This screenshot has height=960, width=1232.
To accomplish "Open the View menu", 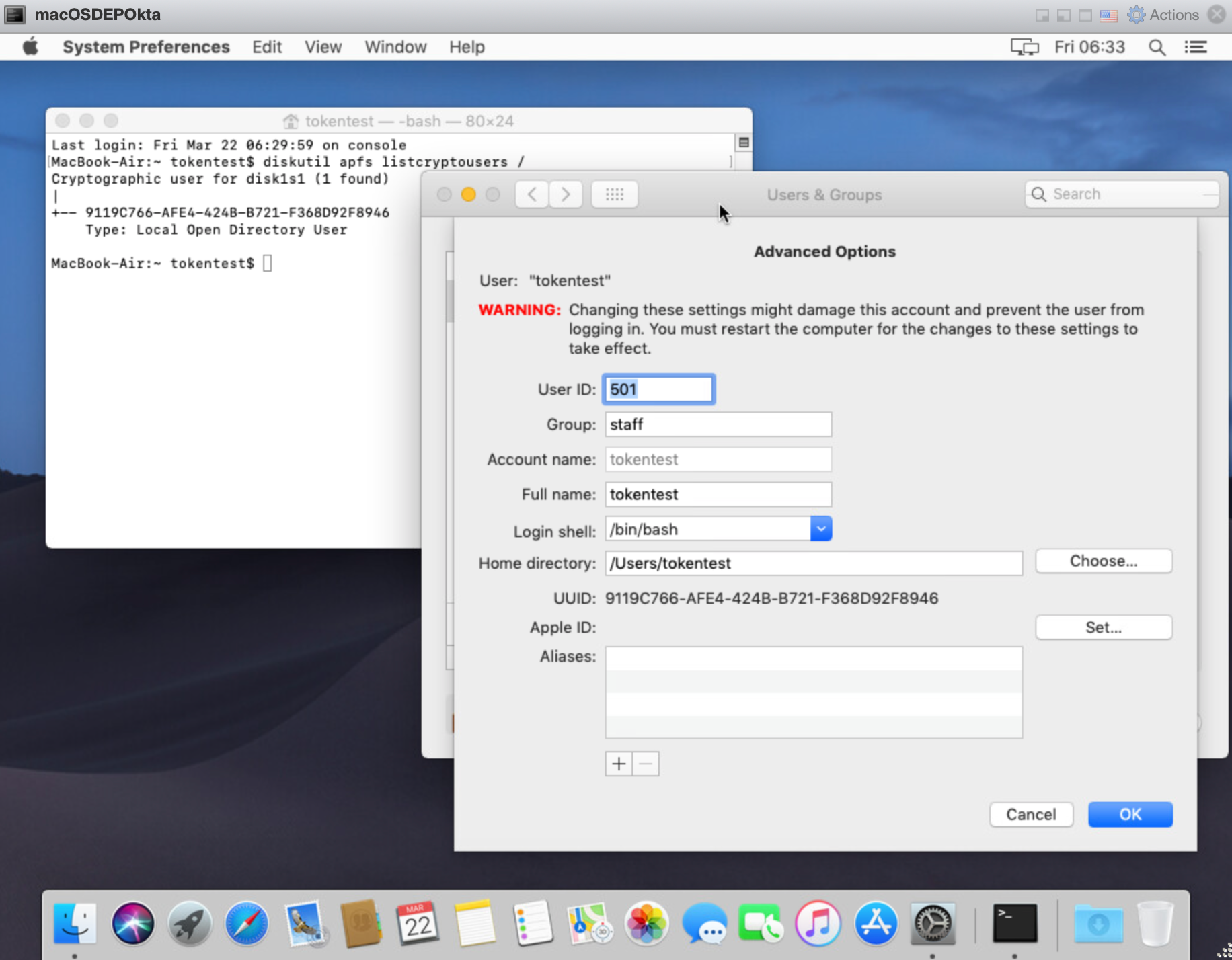I will [323, 47].
